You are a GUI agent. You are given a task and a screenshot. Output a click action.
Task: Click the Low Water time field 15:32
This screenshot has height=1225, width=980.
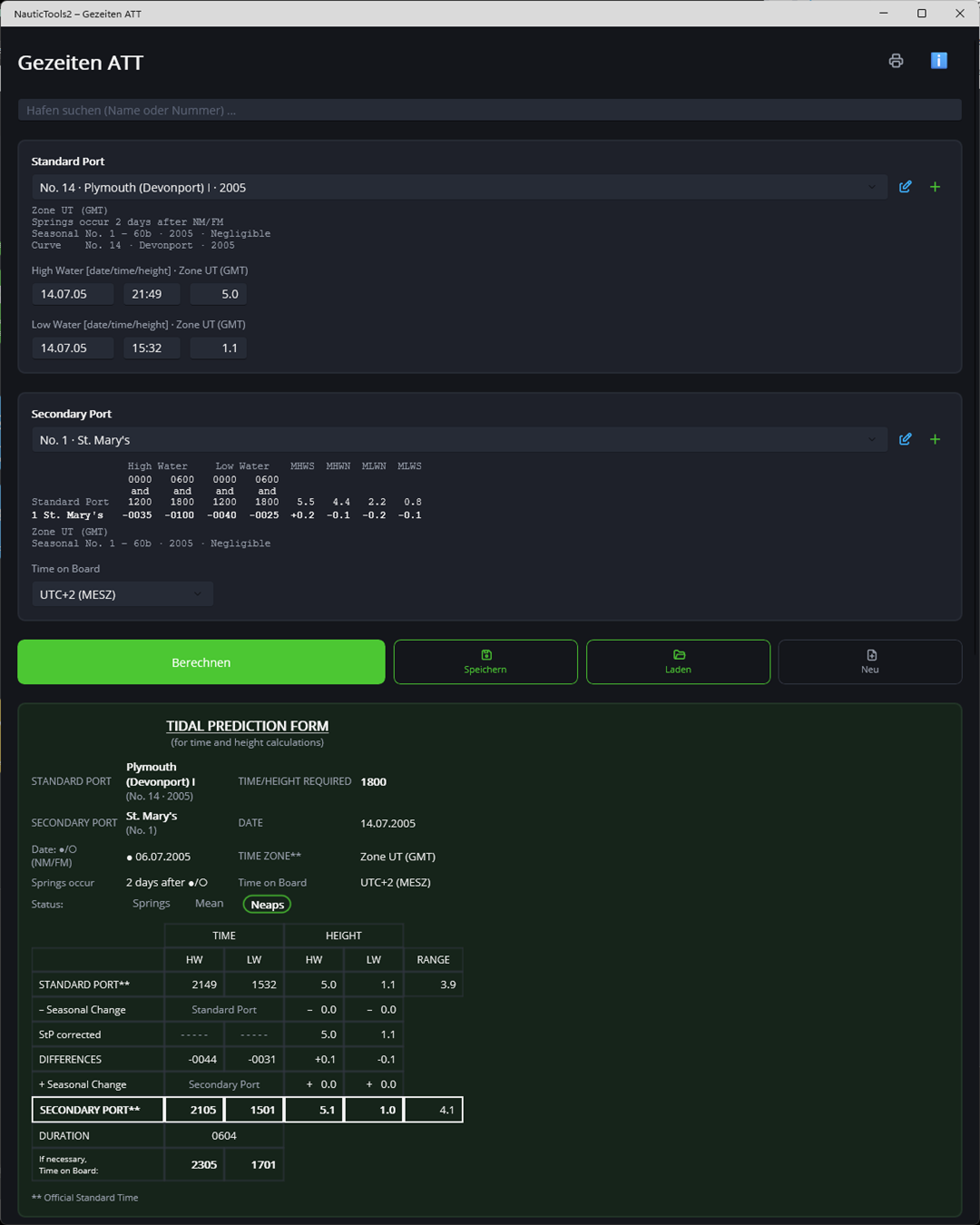click(152, 348)
